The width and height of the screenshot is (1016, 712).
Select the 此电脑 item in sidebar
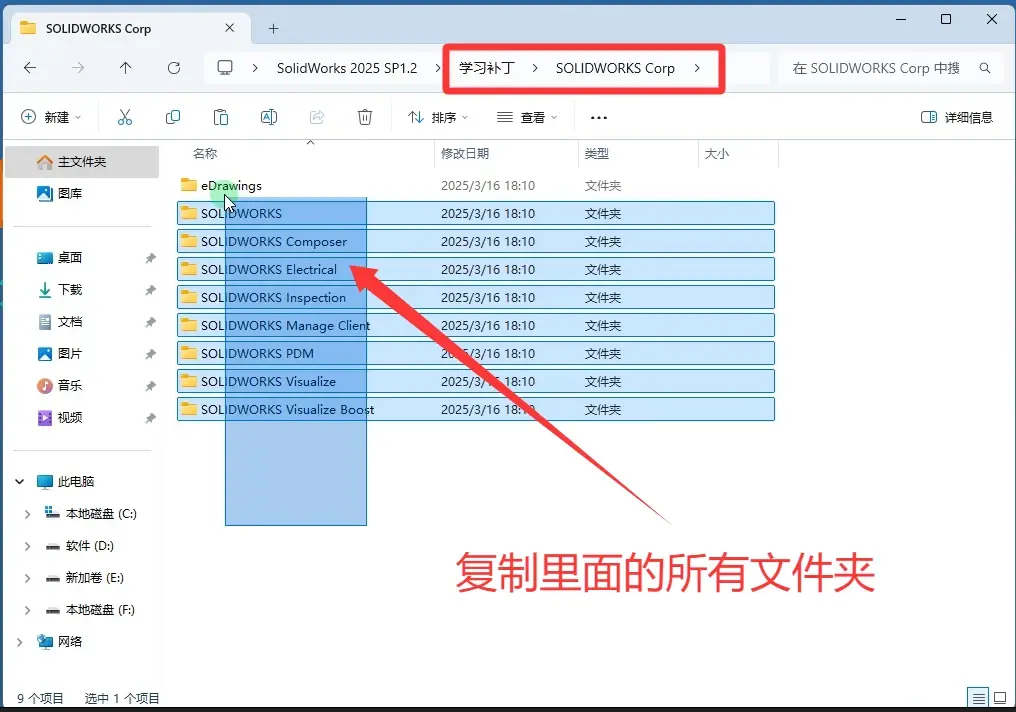[x=65, y=481]
